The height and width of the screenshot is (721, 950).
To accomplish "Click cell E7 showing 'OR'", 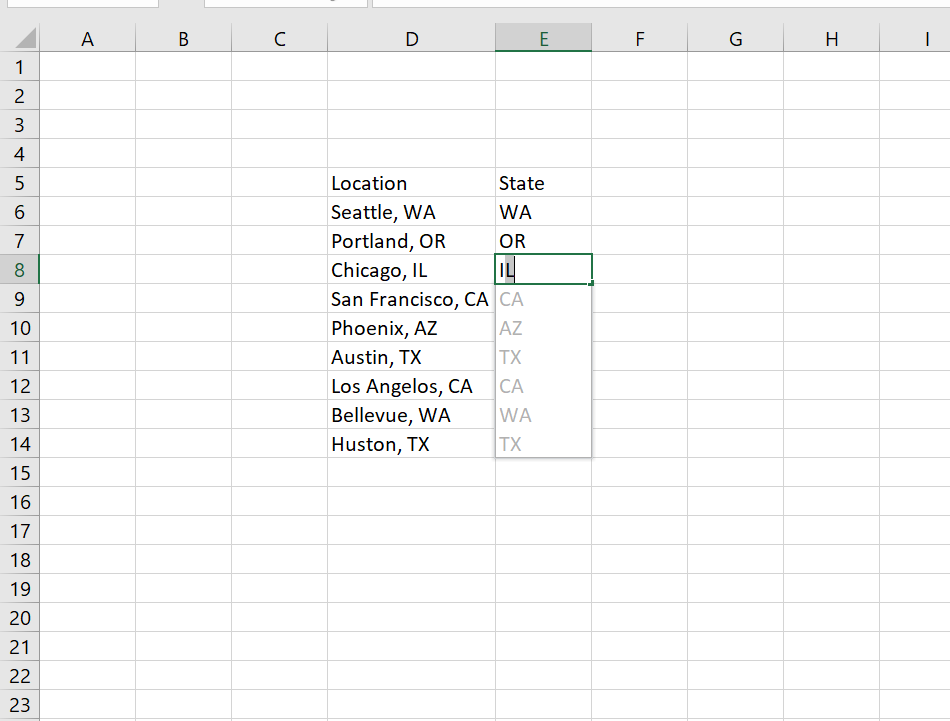I will 543,241.
